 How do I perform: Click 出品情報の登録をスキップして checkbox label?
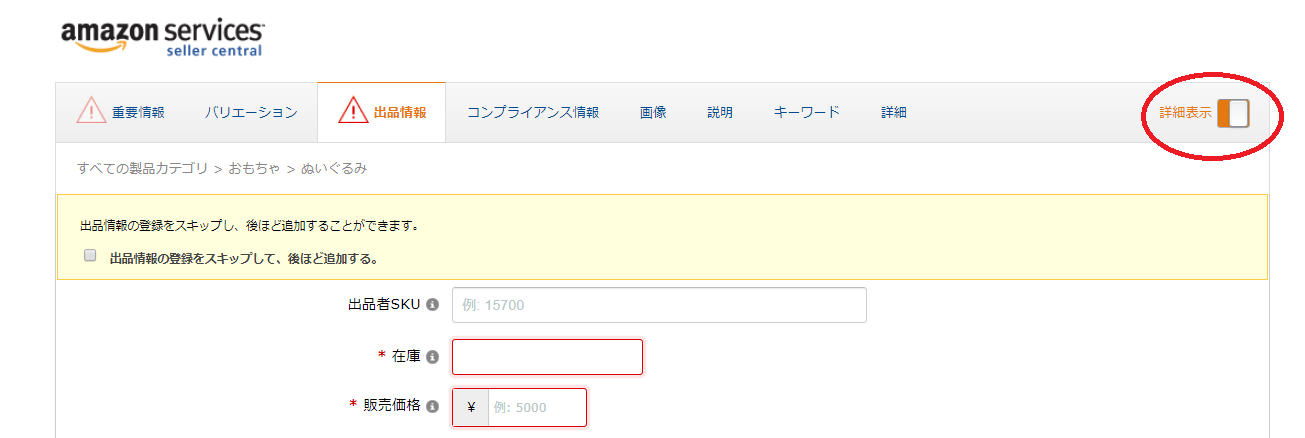click(x=243, y=258)
